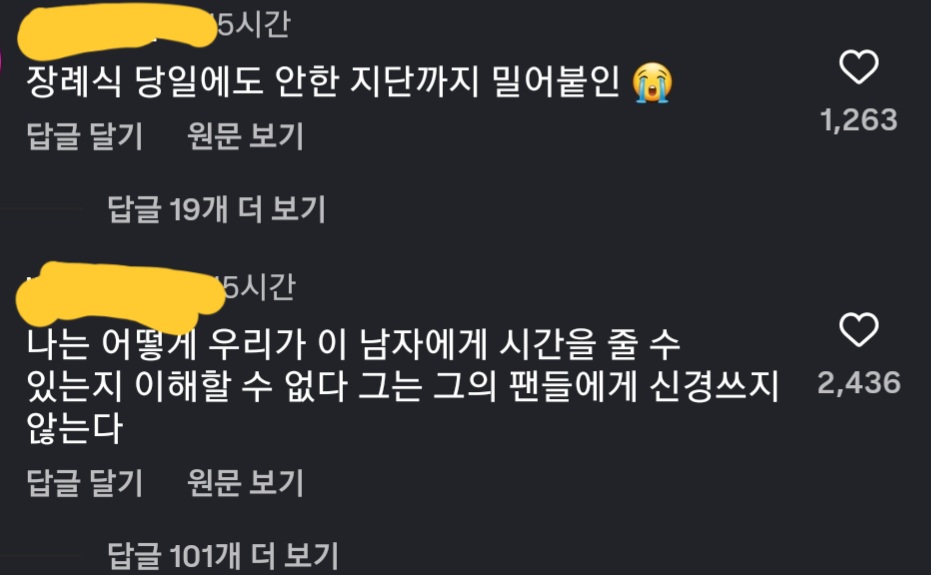Screen dimensions: 931x575
Task: Click the crying face emoji
Action: pyautogui.click(x=653, y=83)
